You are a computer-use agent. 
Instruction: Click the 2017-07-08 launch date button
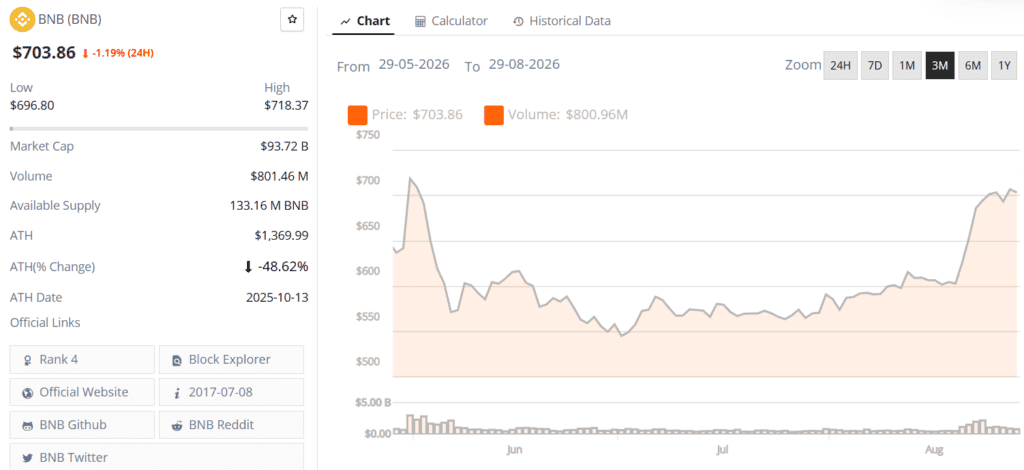point(231,392)
